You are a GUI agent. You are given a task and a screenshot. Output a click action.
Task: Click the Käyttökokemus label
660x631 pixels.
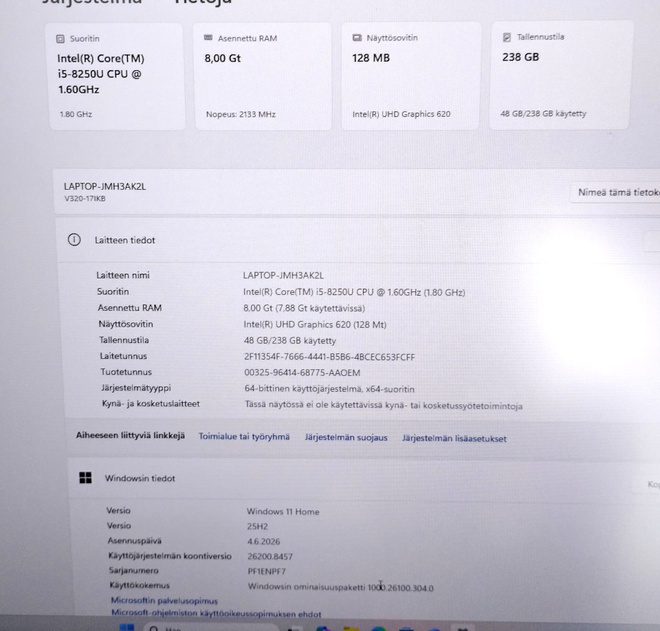tap(140, 585)
